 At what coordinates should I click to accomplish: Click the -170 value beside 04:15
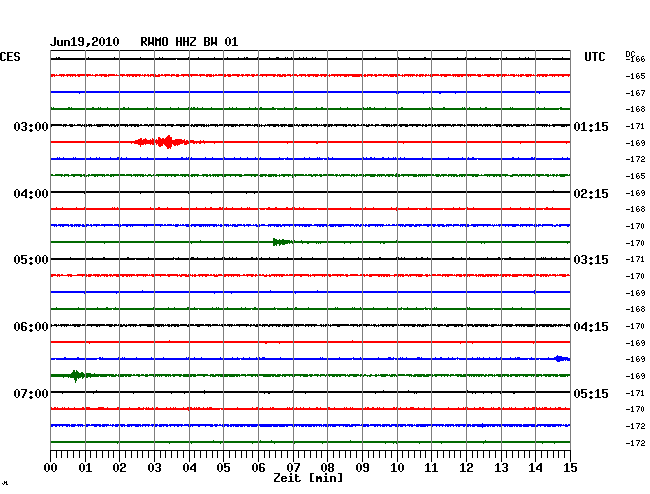(635, 326)
